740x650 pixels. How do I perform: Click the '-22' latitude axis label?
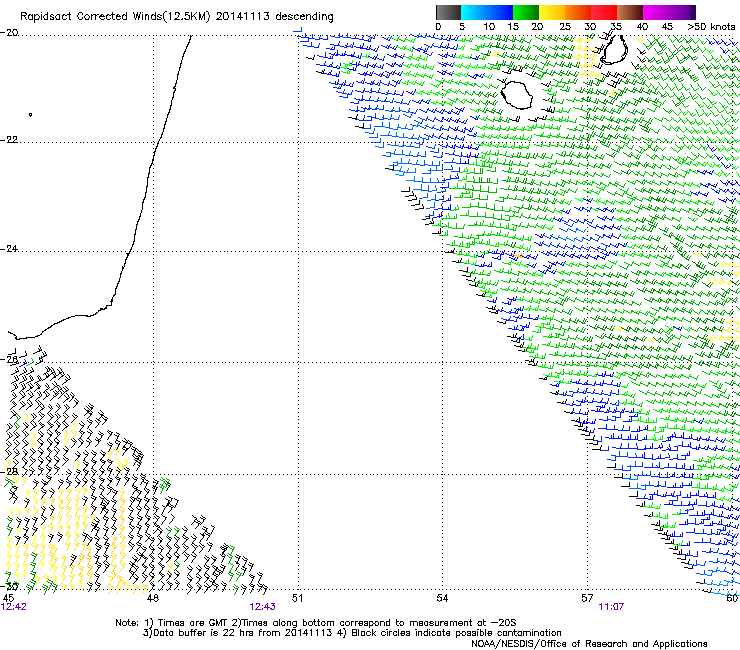[x=9, y=140]
